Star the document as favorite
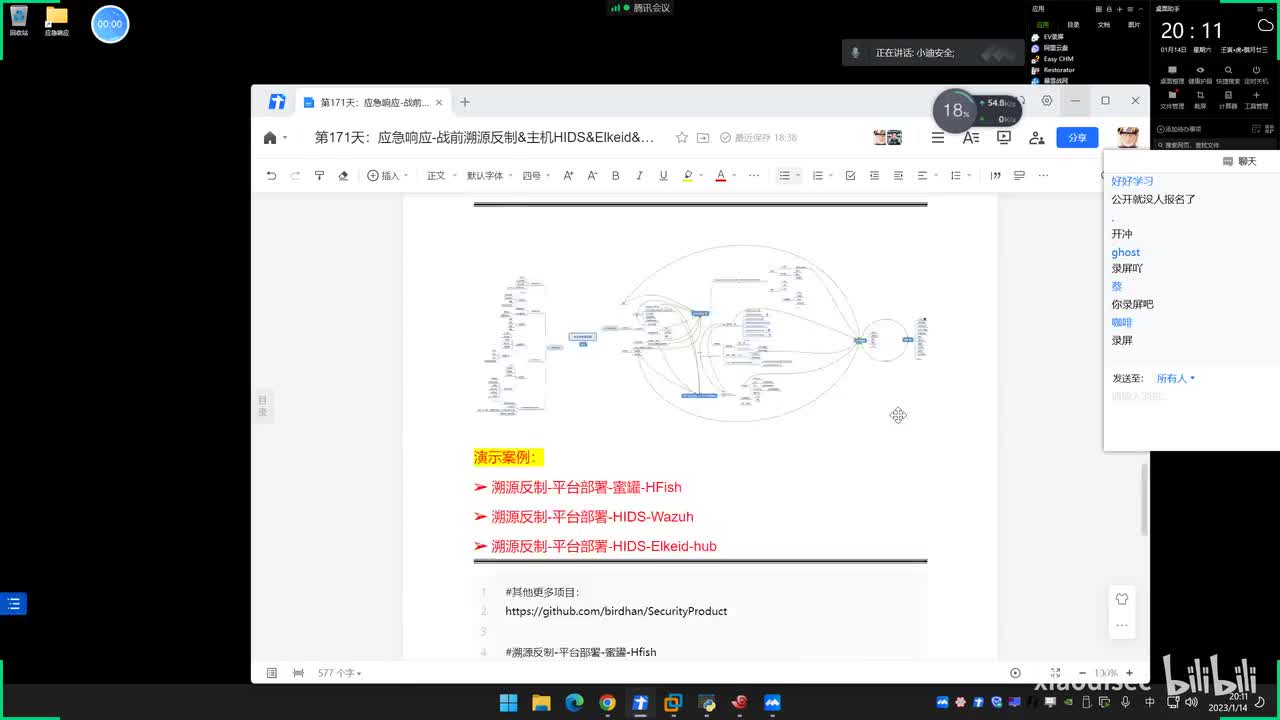The height and width of the screenshot is (720, 1280). [x=682, y=138]
